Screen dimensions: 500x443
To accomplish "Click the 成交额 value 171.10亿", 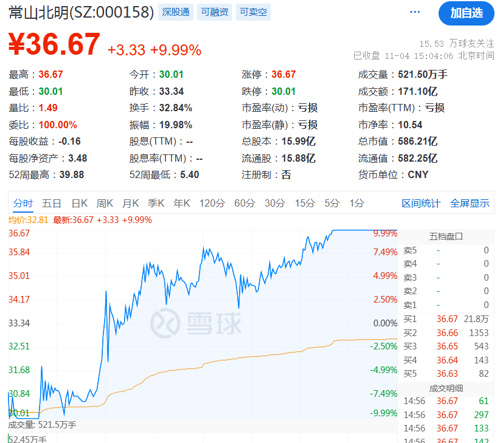I will [x=418, y=91].
